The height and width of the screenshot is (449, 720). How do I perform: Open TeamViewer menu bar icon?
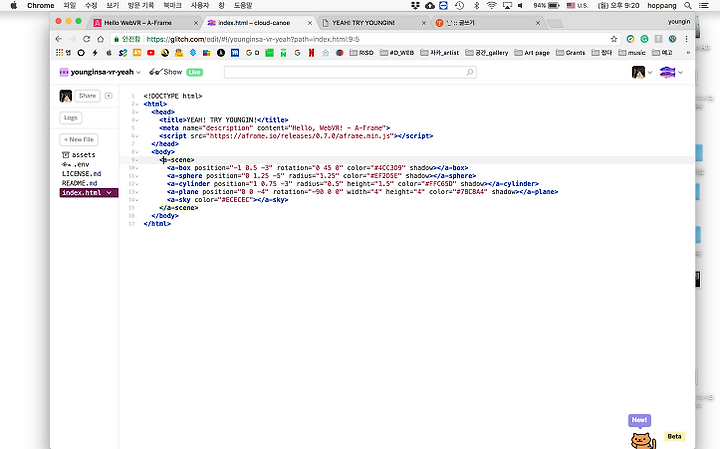pos(443,6)
